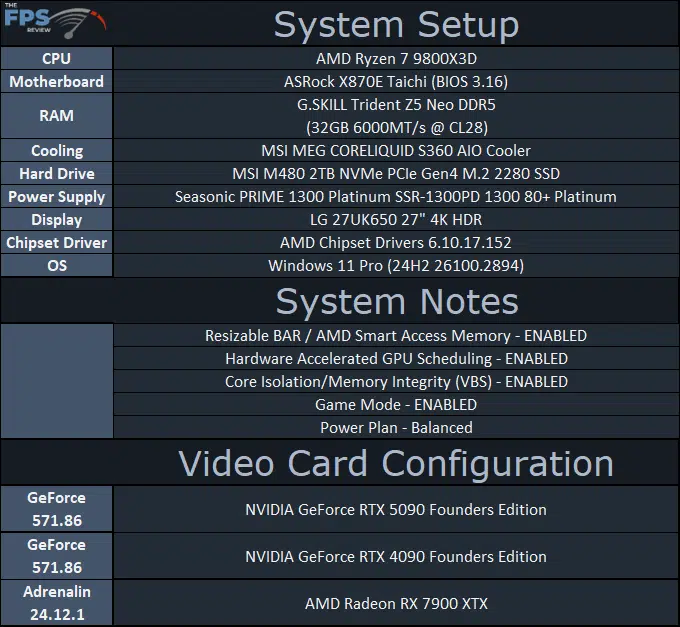Screen dimensions: 680x627
Task: Click Hardware Accelerated GPU Scheduling - ENABLED
Action: coord(396,359)
